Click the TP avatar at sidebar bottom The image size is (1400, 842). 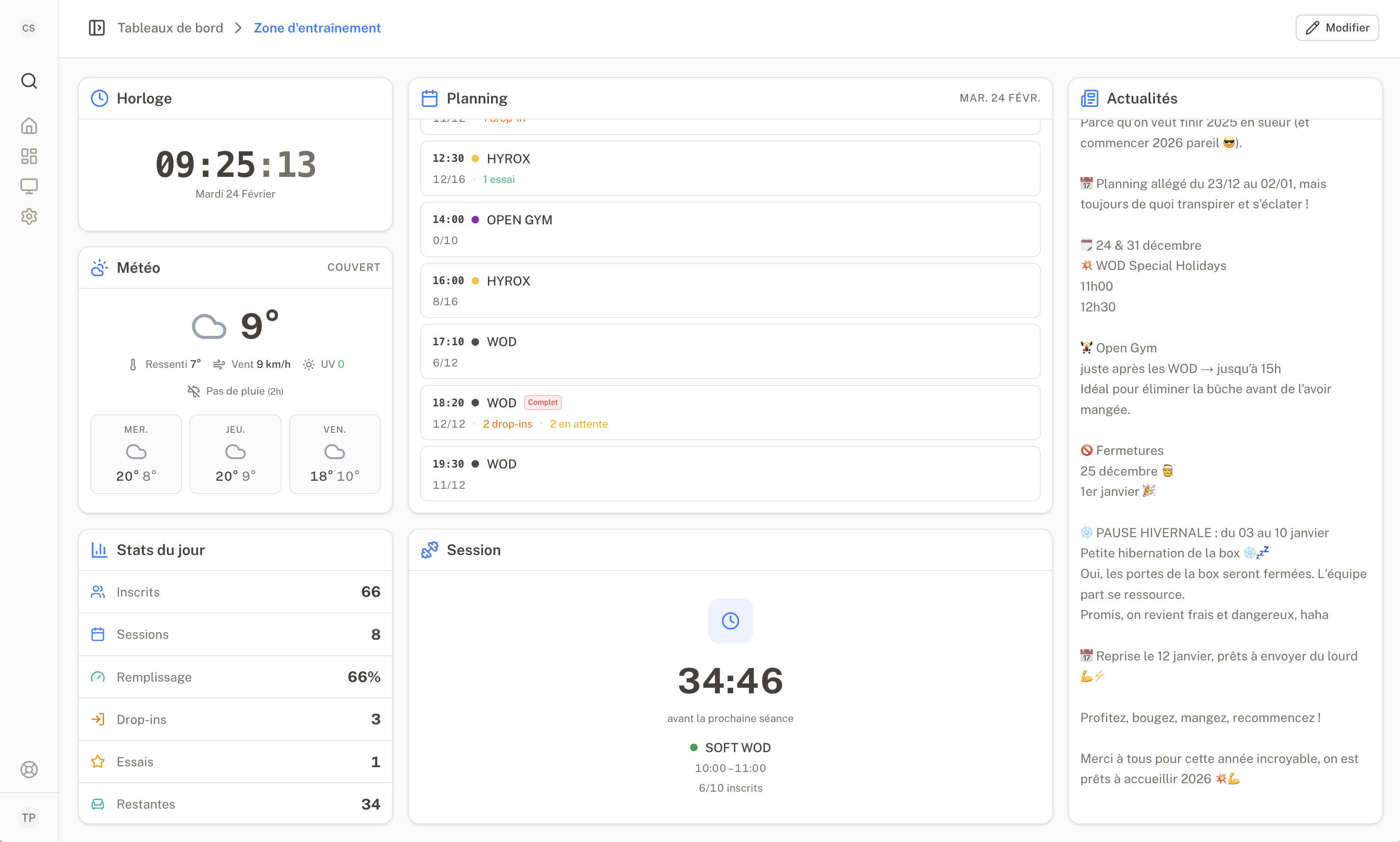[x=29, y=817]
